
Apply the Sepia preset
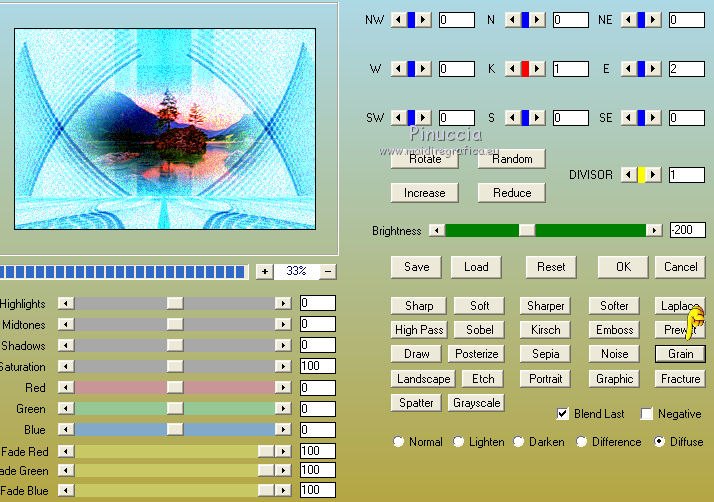point(545,354)
